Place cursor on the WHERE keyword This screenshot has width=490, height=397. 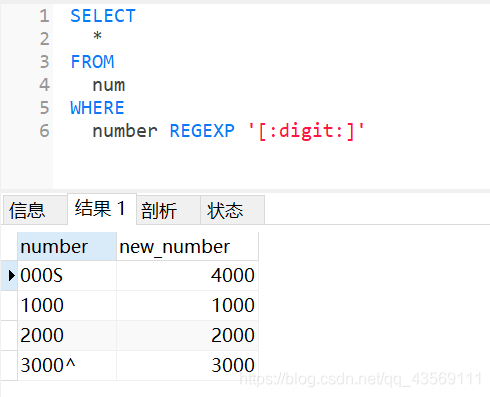pos(97,108)
